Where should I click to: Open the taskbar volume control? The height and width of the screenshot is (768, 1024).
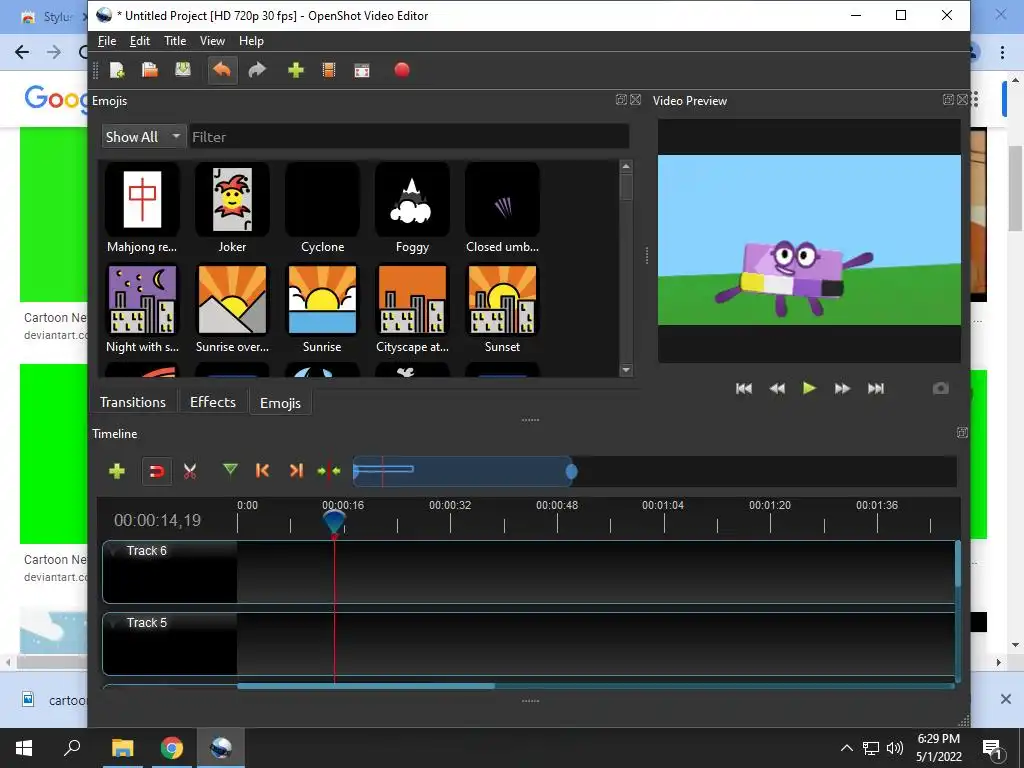[895, 748]
